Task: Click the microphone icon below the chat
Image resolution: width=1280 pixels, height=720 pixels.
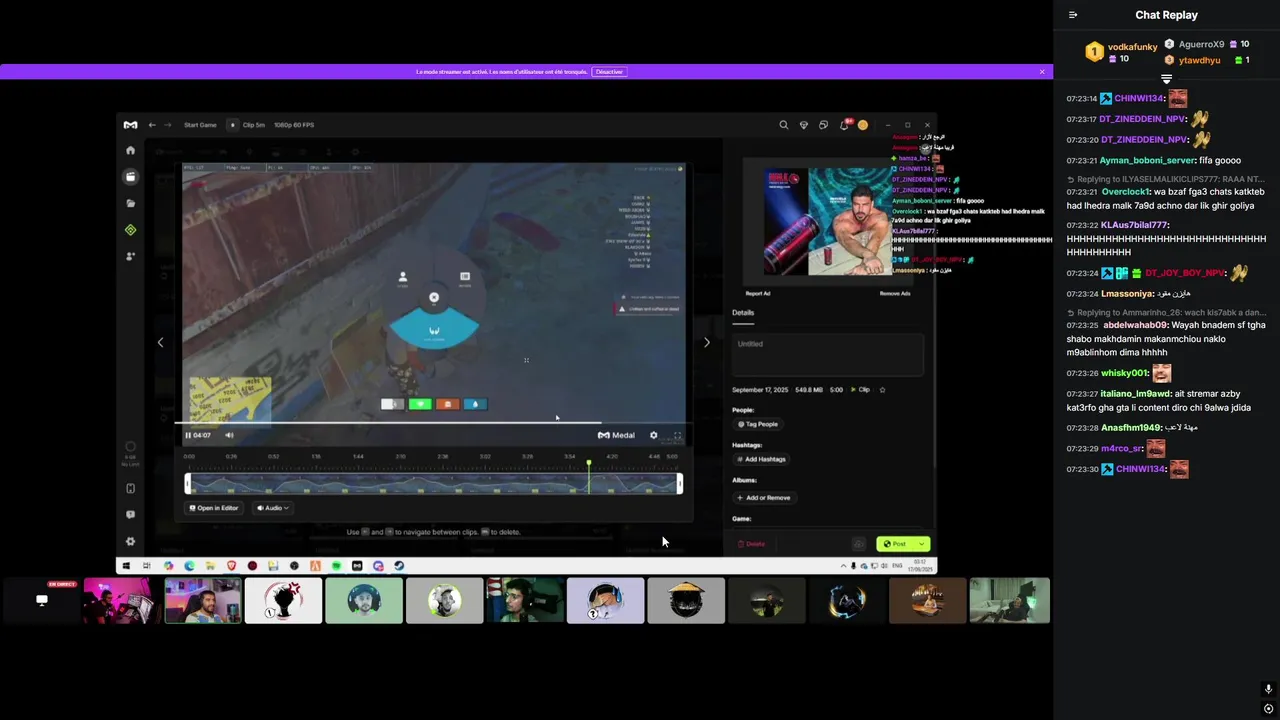Action: pyautogui.click(x=1268, y=689)
